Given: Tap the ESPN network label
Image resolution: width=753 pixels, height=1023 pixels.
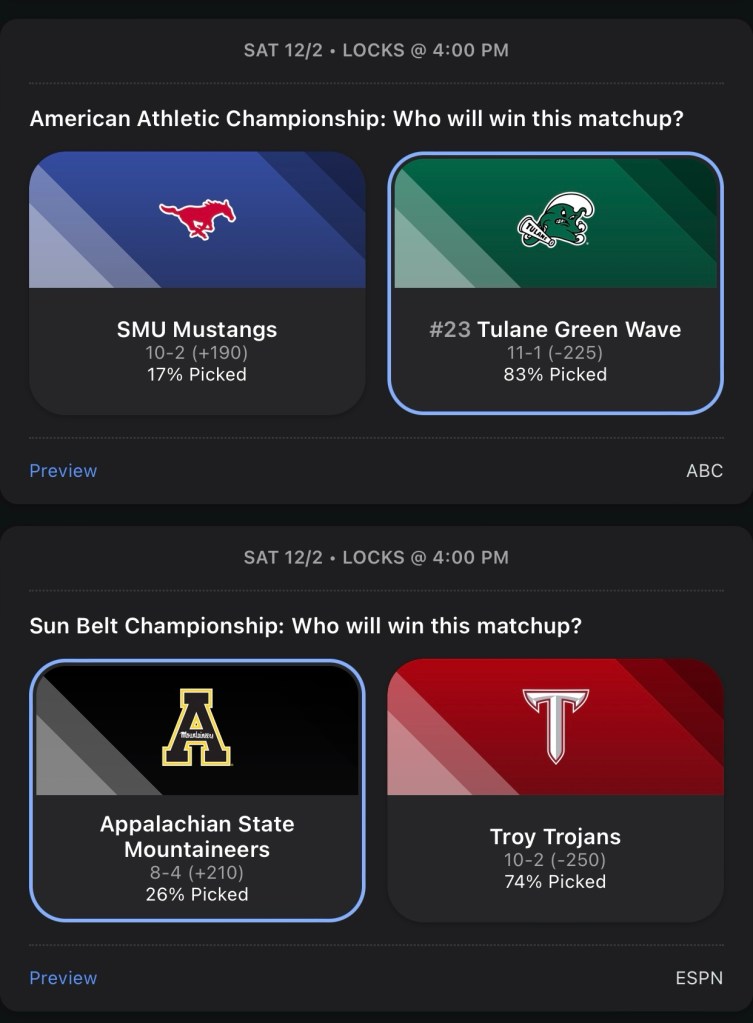Looking at the screenshot, I should coord(699,978).
